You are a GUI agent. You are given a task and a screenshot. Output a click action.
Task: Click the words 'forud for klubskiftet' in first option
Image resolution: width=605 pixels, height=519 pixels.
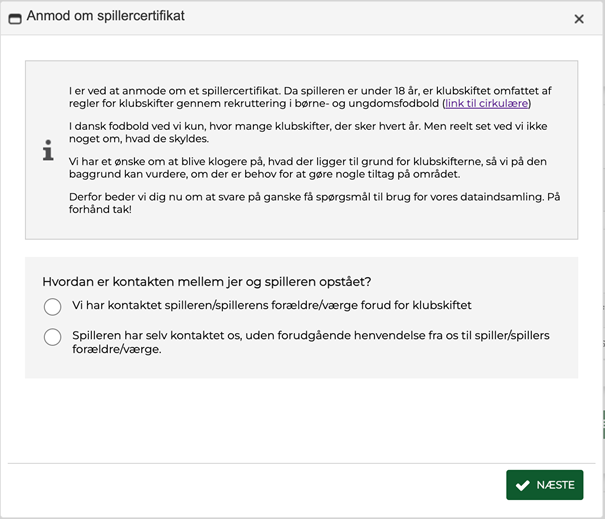[410, 305]
